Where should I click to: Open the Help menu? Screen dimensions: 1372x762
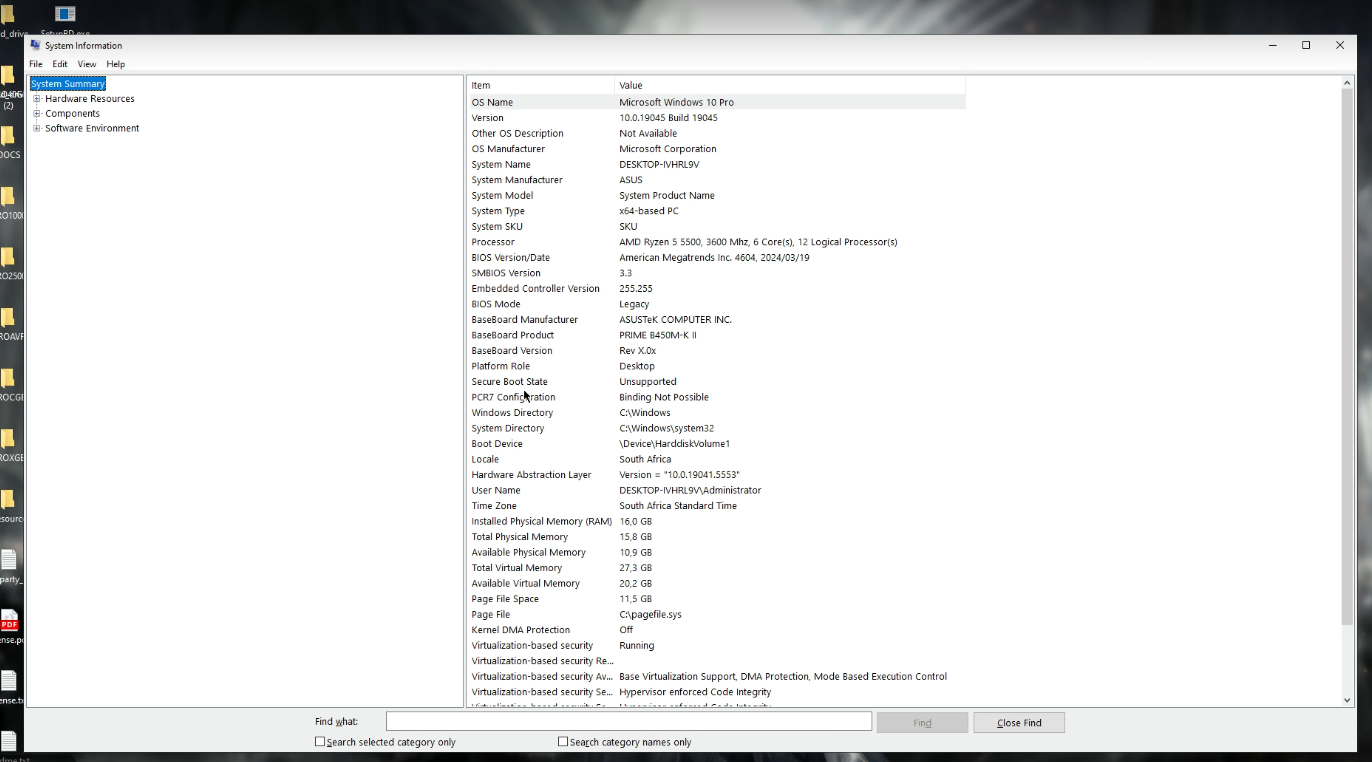(x=116, y=64)
